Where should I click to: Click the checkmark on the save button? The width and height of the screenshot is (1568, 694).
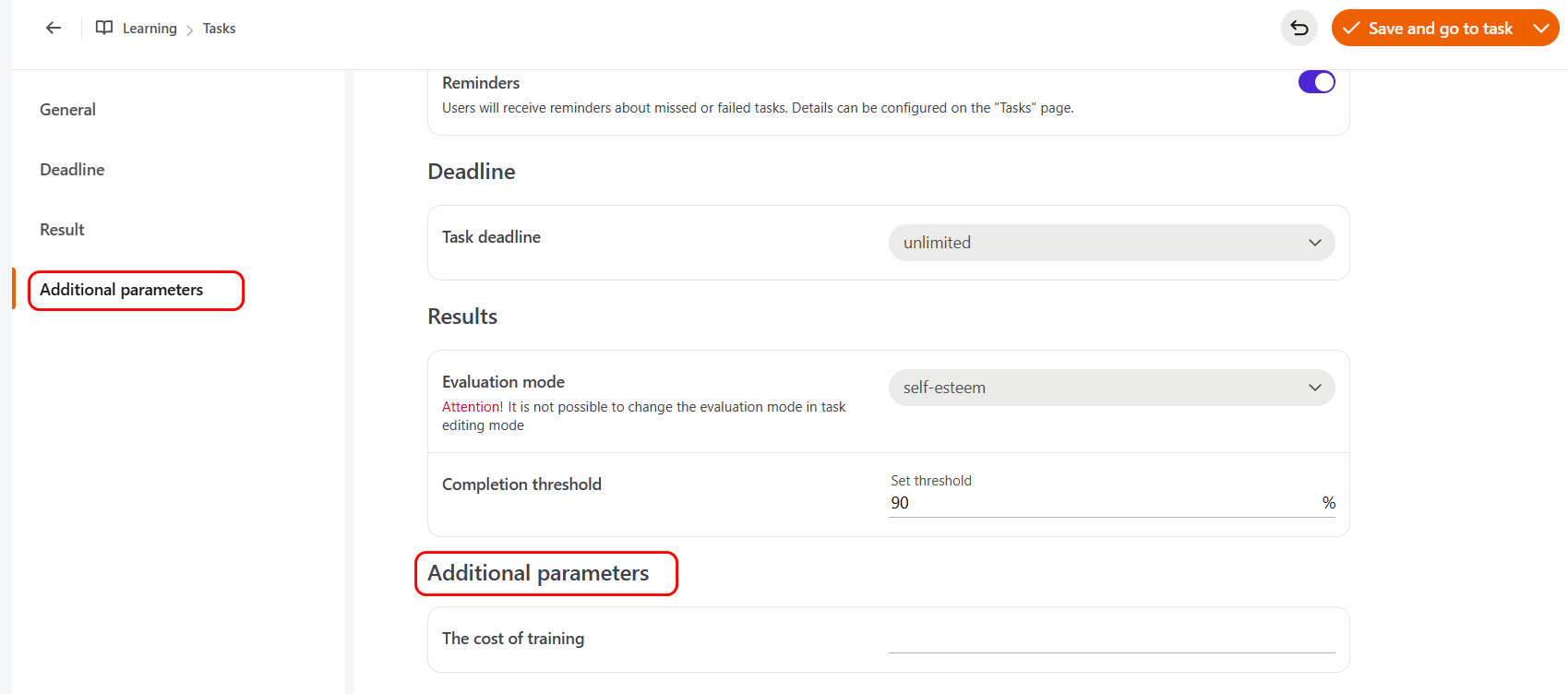1351,29
